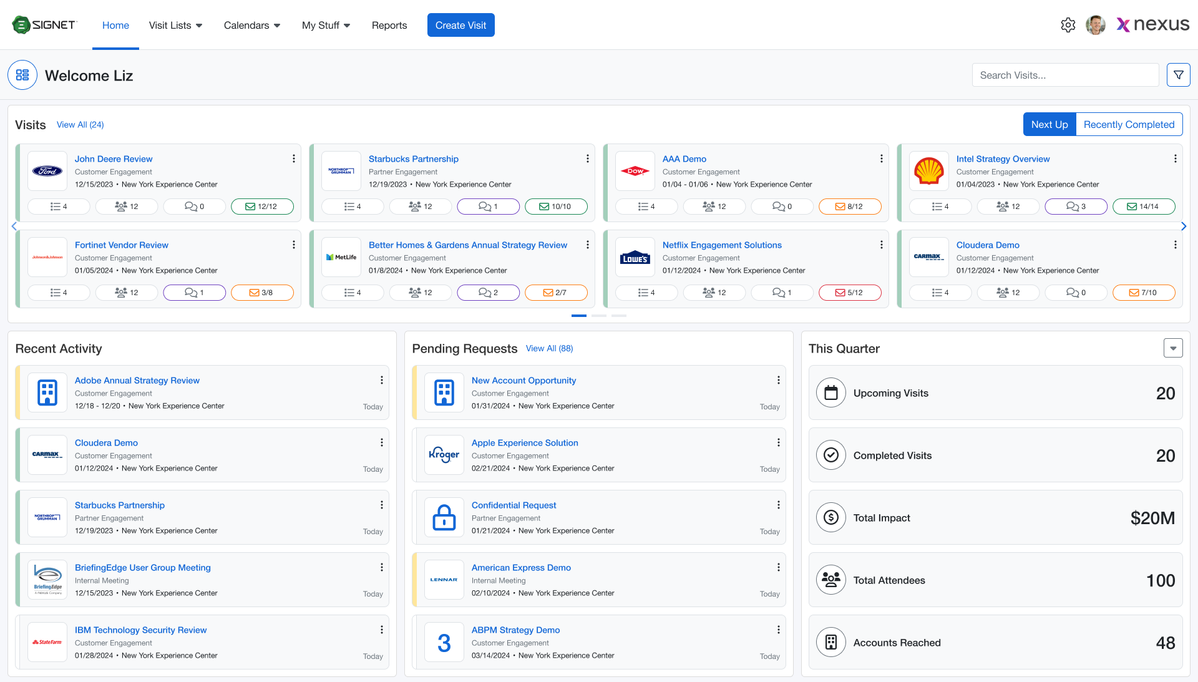This screenshot has width=1198, height=682.
Task: Open the Fortinet Vendor Review options menu
Action: [x=293, y=245]
